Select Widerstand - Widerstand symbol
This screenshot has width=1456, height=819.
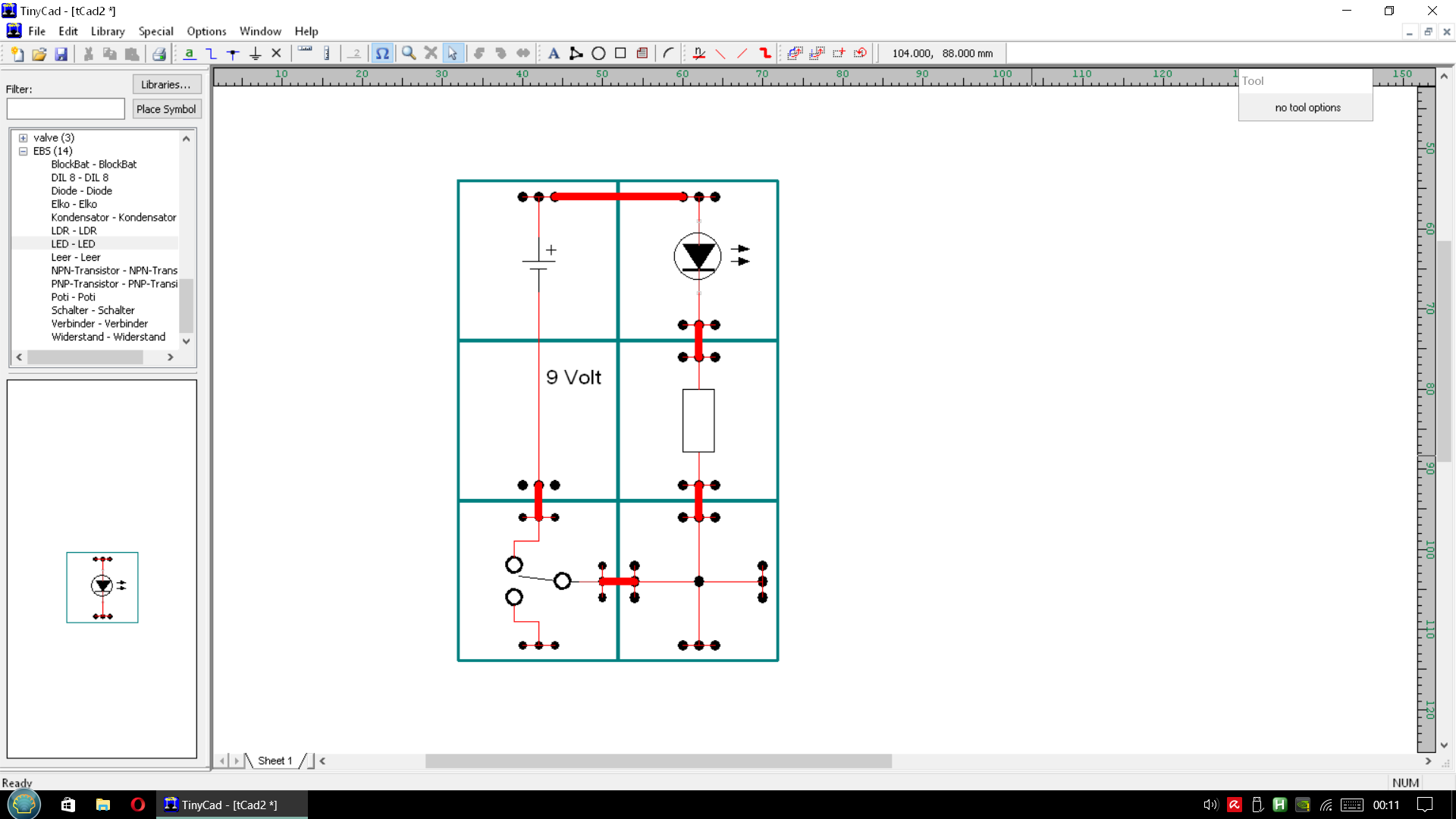108,337
